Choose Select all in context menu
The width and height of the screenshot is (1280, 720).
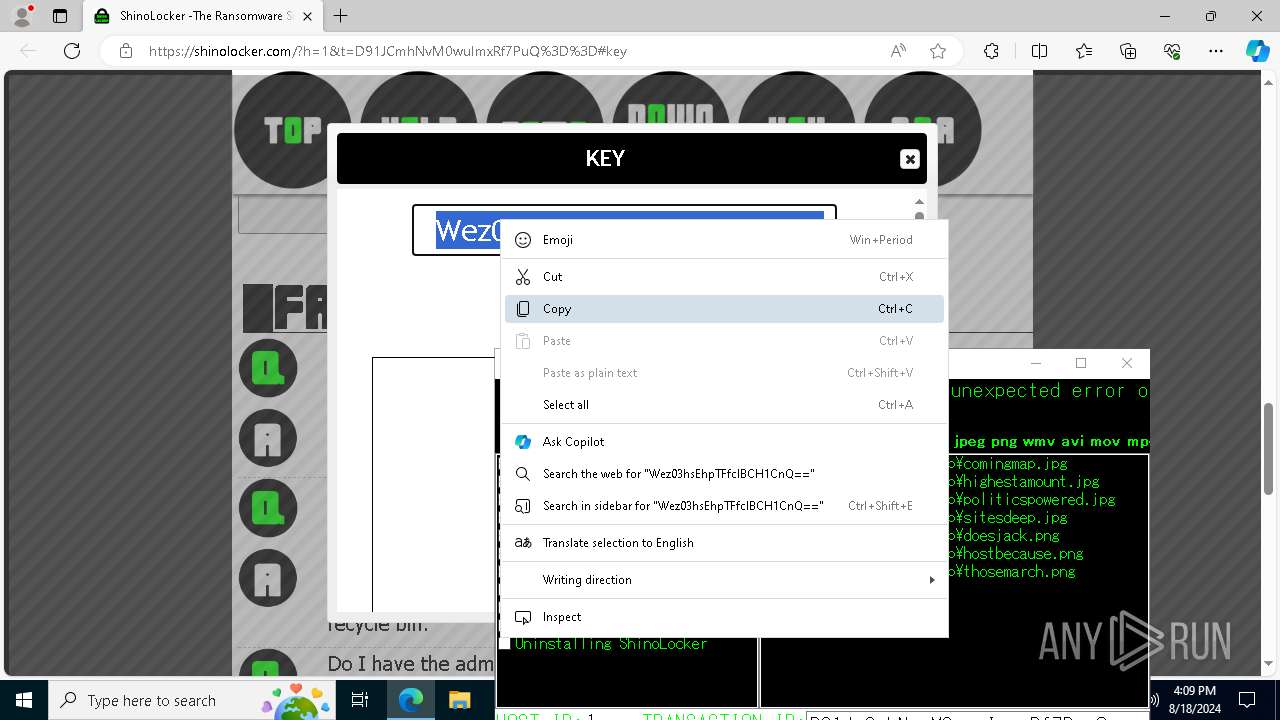724,405
